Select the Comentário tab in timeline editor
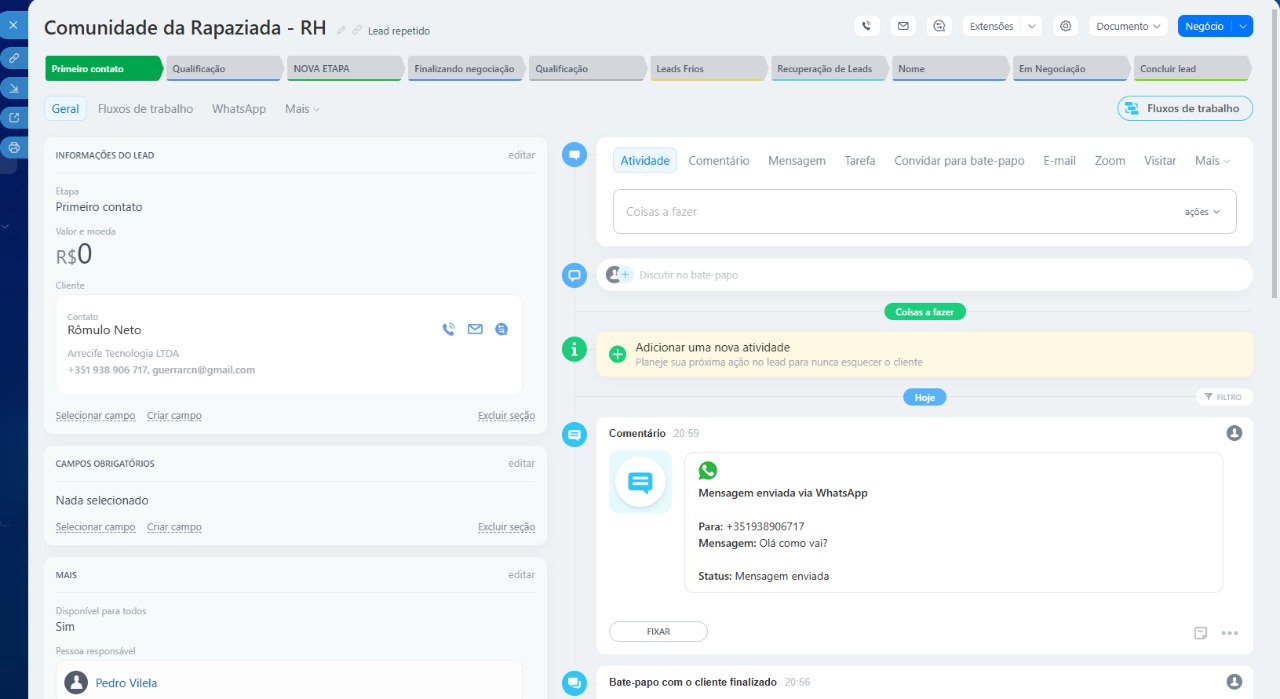The image size is (1280, 699). [x=718, y=161]
